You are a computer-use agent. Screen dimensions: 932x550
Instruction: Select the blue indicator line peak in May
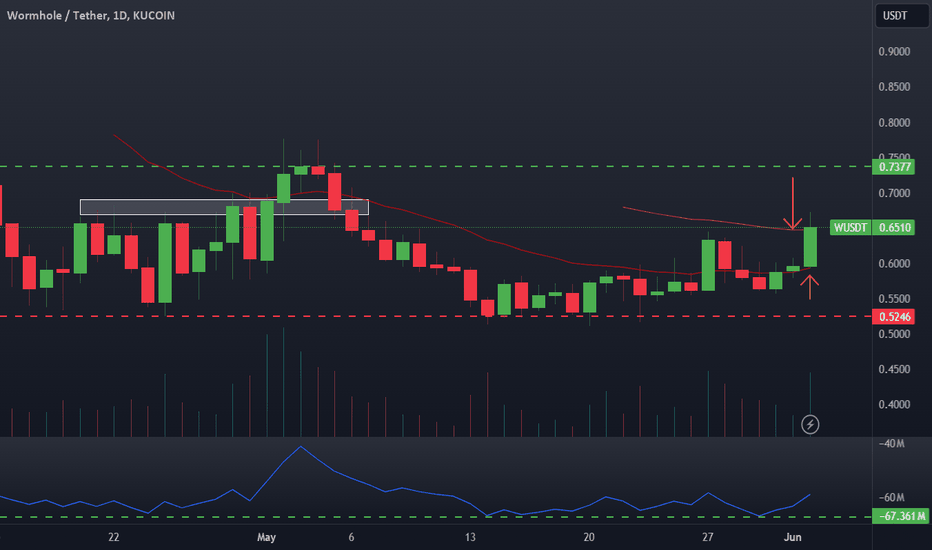coord(300,447)
